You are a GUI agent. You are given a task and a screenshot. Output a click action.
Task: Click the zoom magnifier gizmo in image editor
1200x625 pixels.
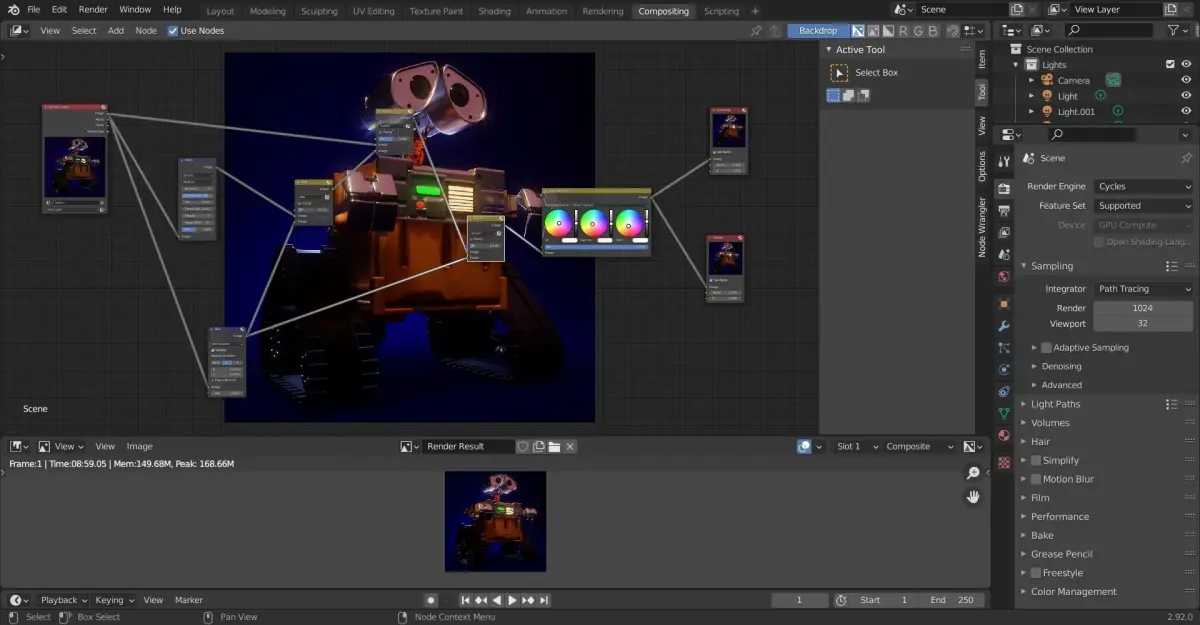(x=973, y=473)
